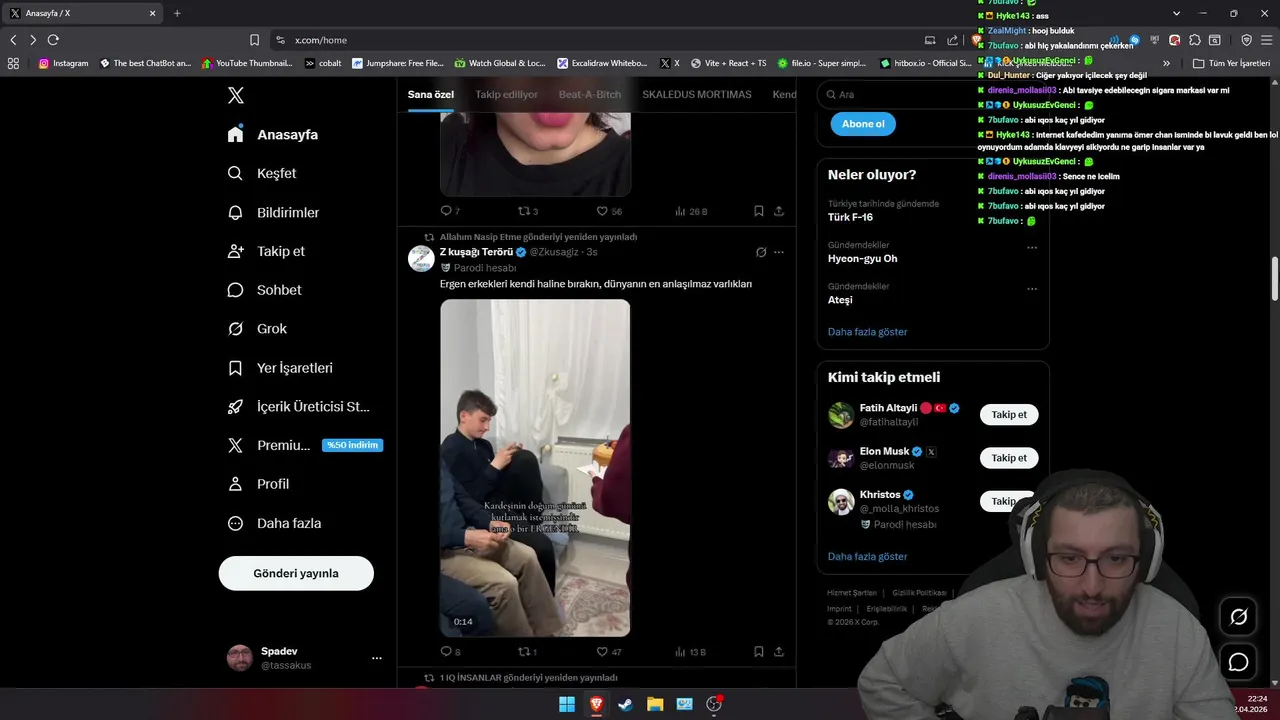Viewport: 1280px width, 720px height.
Task: Open Türk F-16 trending topic
Action: pos(850,217)
